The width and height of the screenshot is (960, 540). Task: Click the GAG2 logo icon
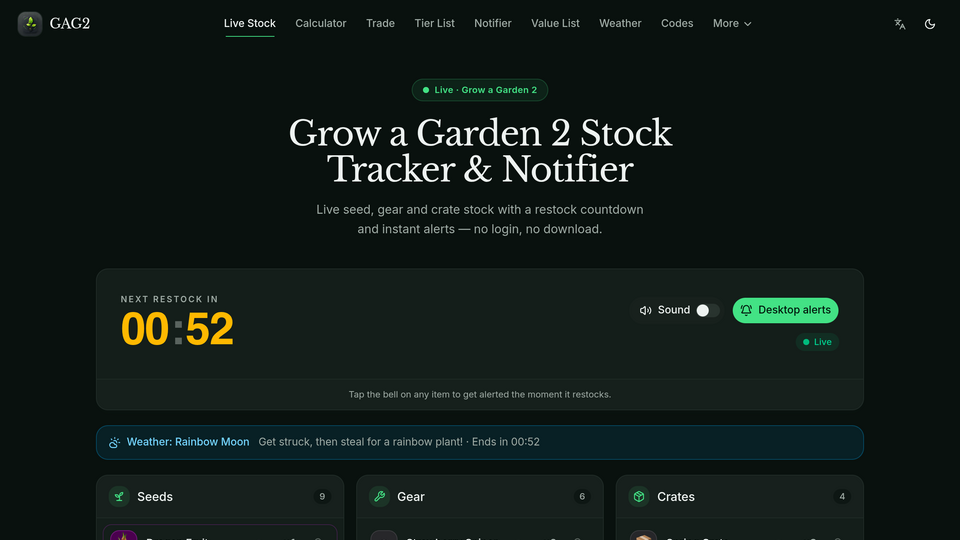[30, 24]
